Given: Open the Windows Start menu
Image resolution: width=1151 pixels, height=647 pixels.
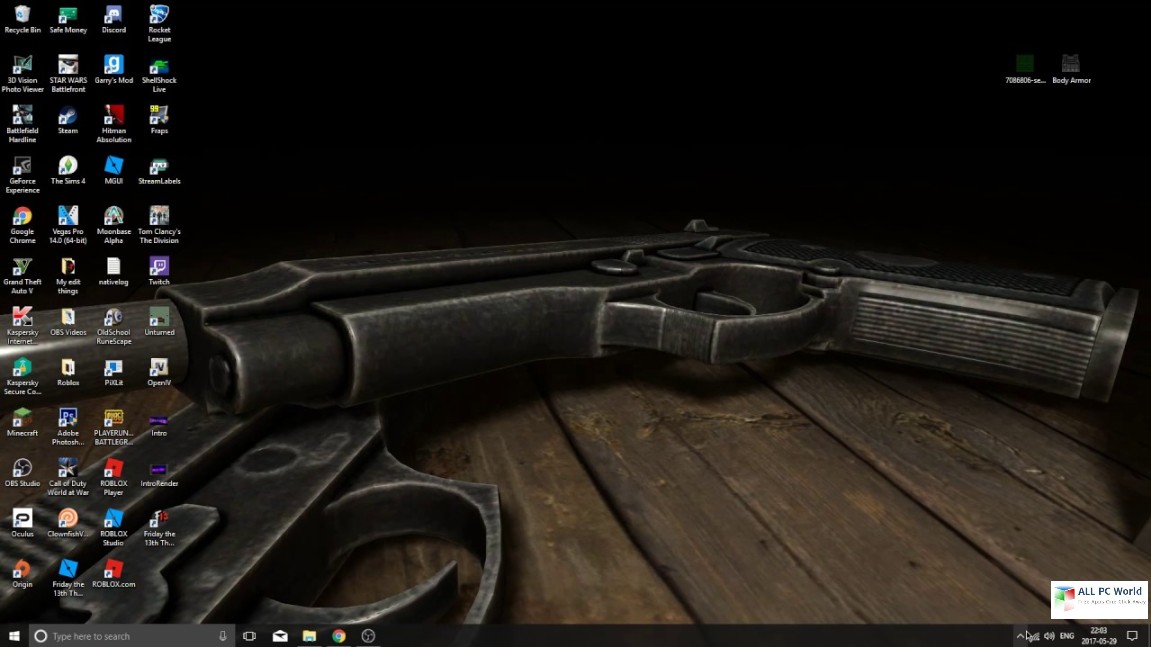Looking at the screenshot, I should (14, 636).
